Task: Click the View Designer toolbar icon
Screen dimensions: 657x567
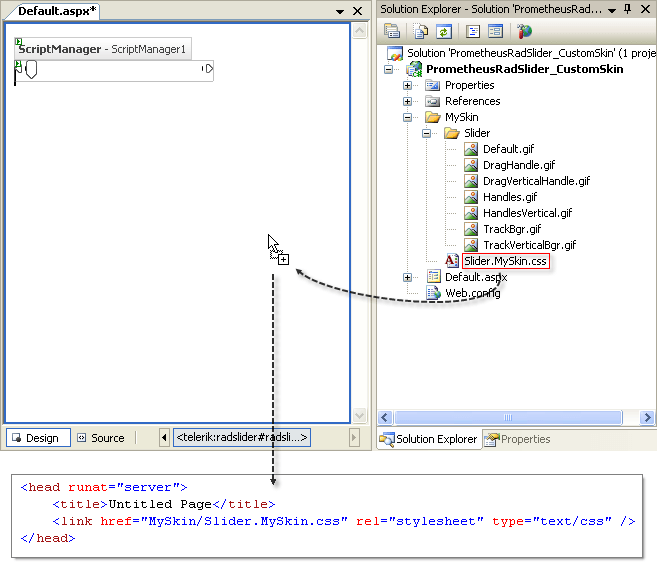Action: pos(495,32)
